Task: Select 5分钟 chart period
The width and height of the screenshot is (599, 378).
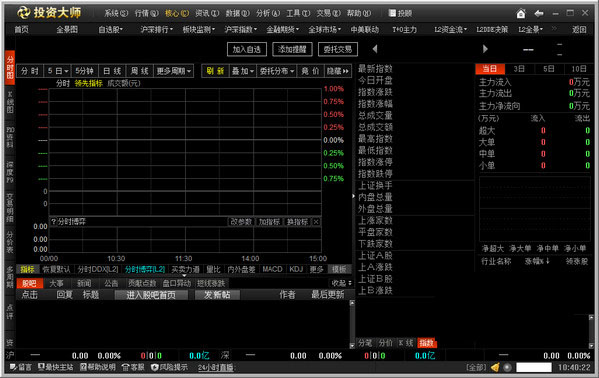Action: tap(84, 71)
